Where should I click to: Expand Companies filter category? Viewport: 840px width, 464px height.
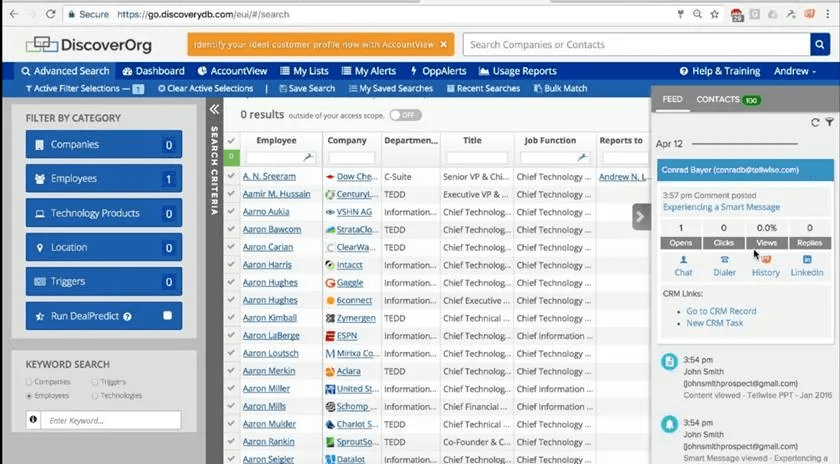[x=104, y=144]
